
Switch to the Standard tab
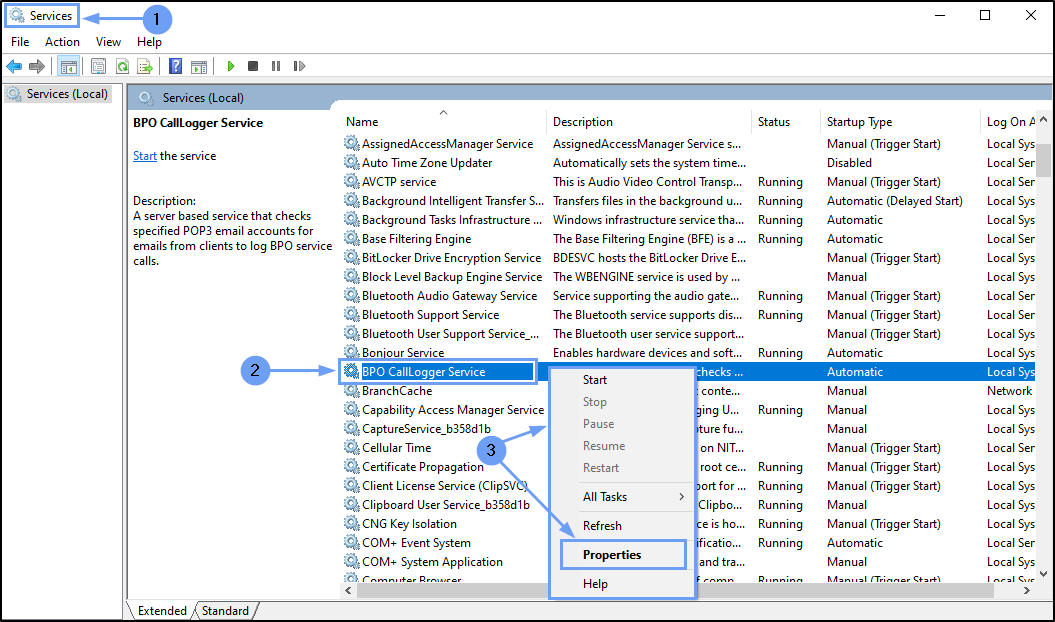224,611
